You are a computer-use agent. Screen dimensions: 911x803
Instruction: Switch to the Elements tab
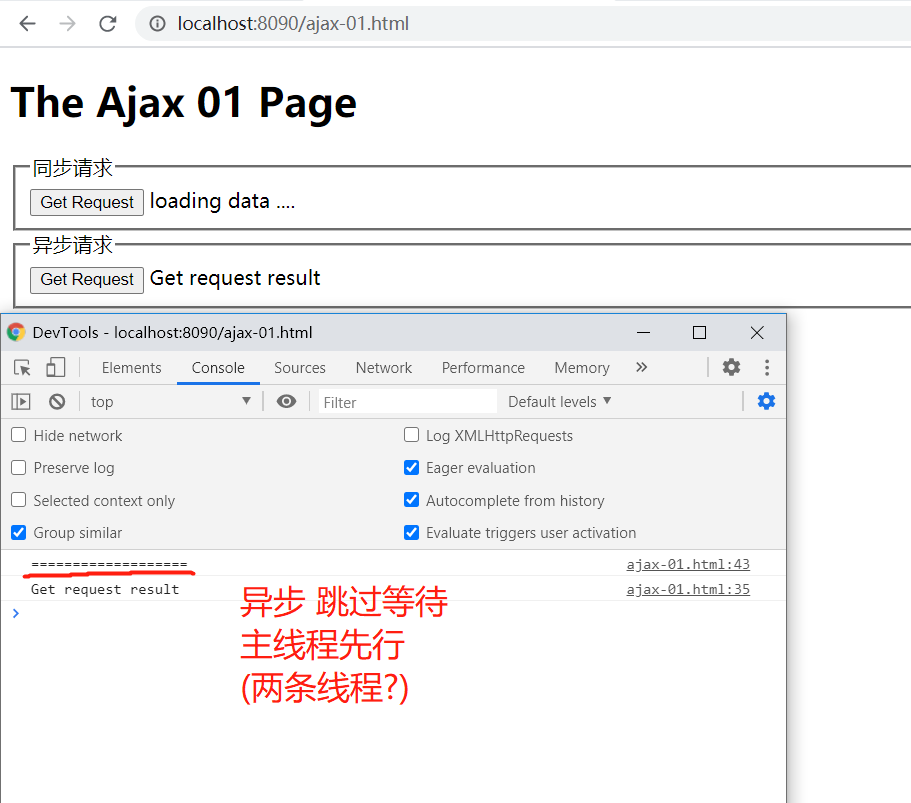pos(131,368)
